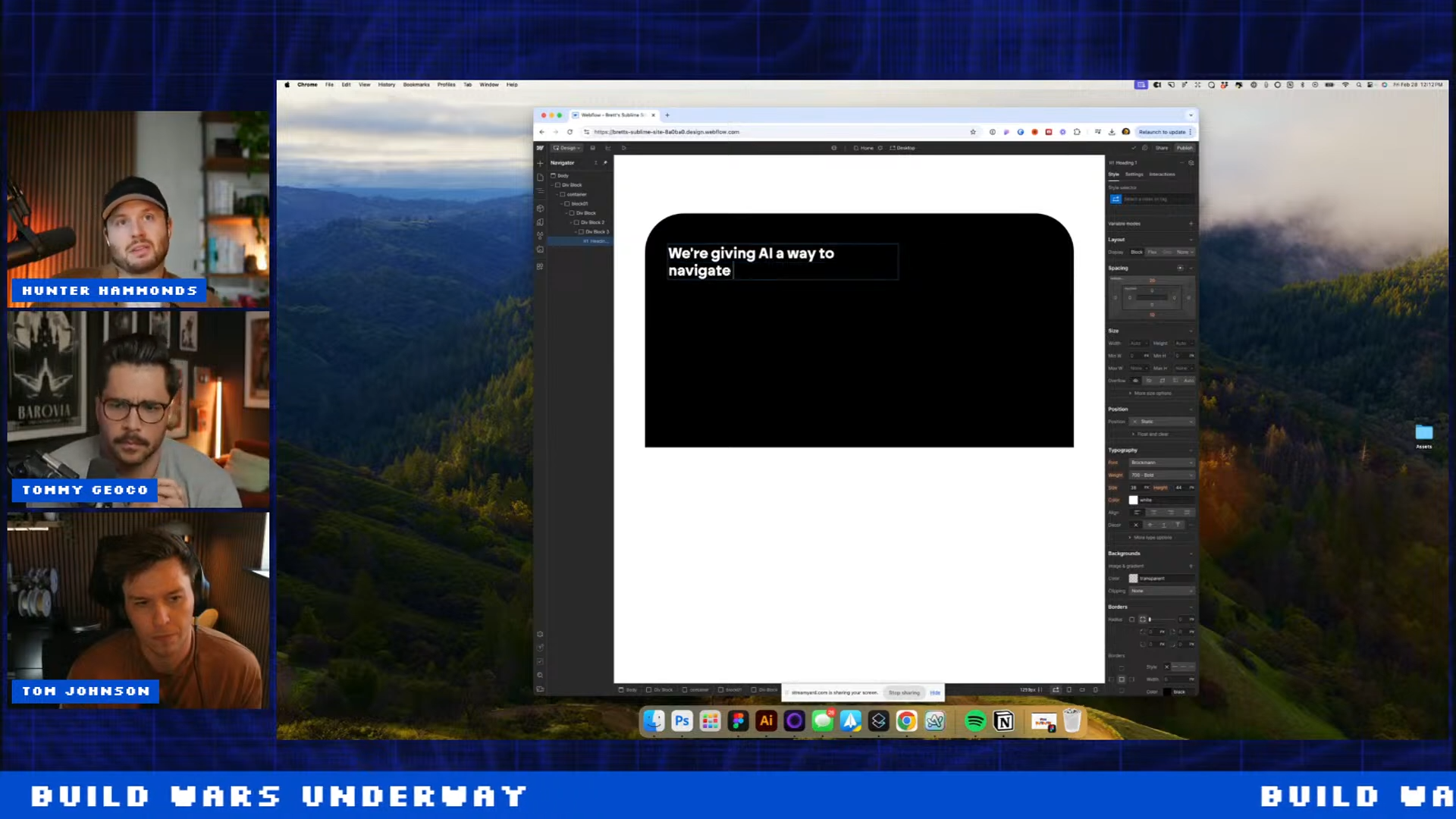Screen dimensions: 1456x819
Task: Open Chrome downloads icon
Action: (1112, 132)
